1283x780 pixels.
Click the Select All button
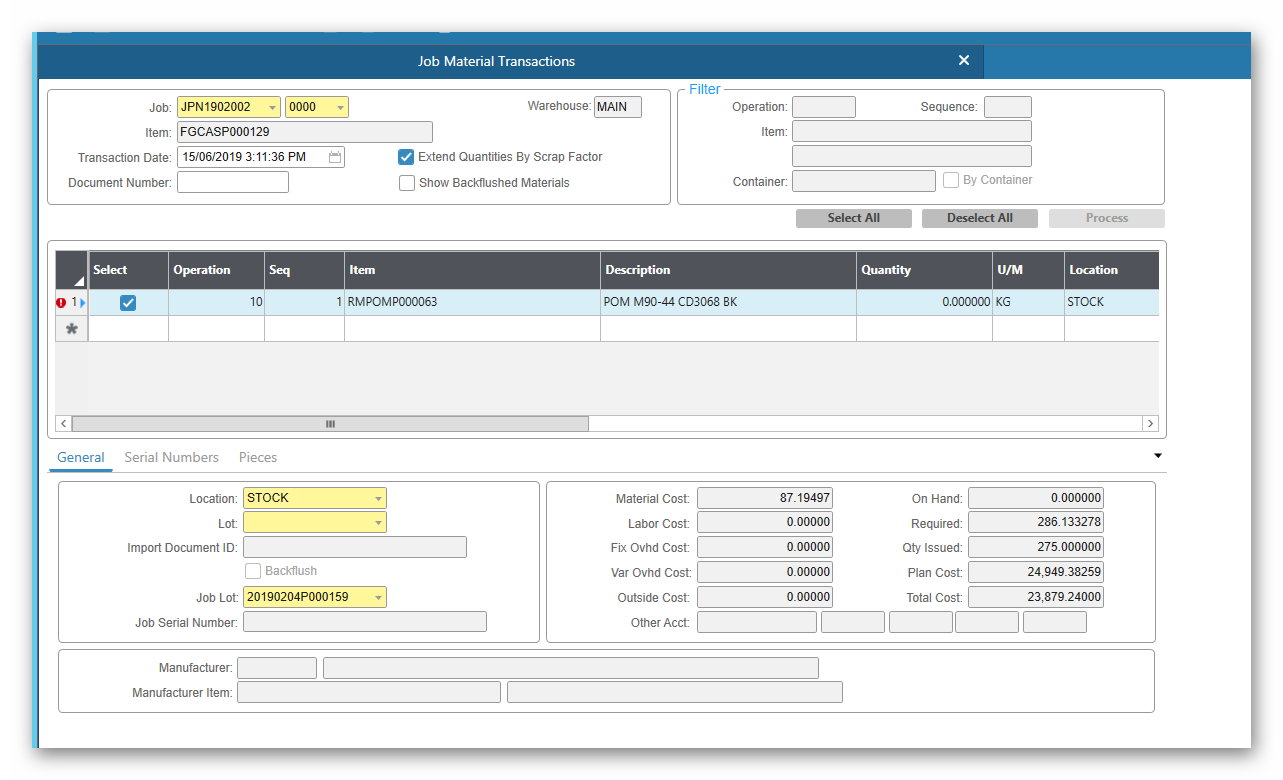click(853, 217)
